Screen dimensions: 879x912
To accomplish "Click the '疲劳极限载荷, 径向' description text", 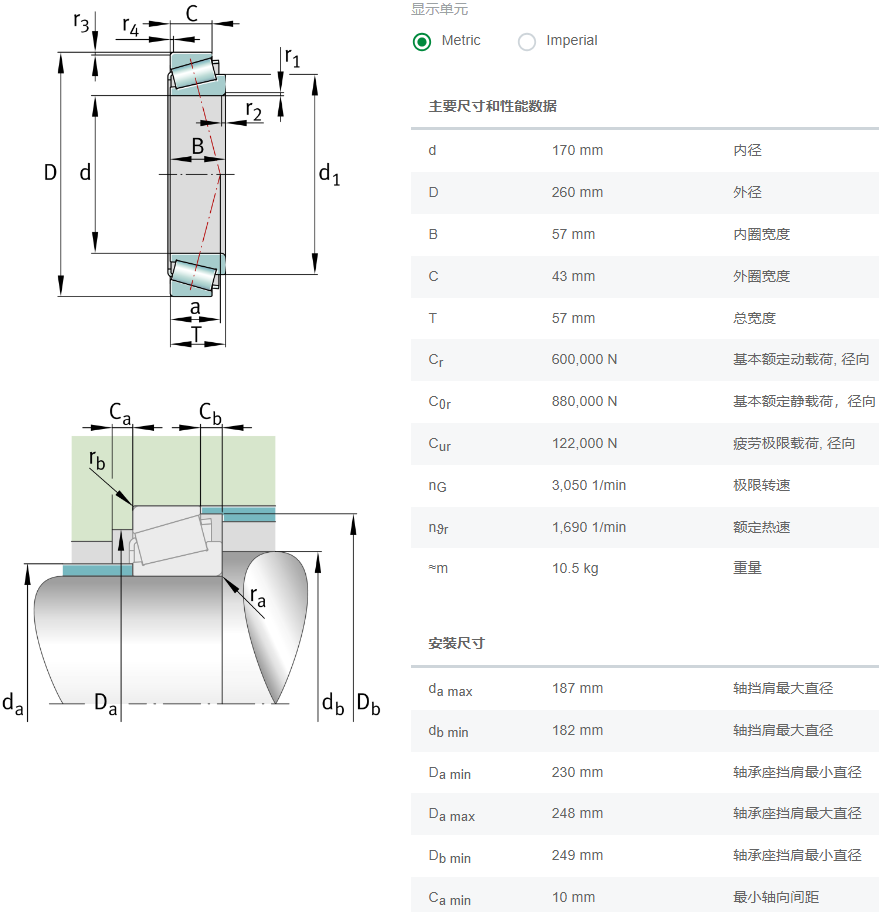I will click(793, 443).
